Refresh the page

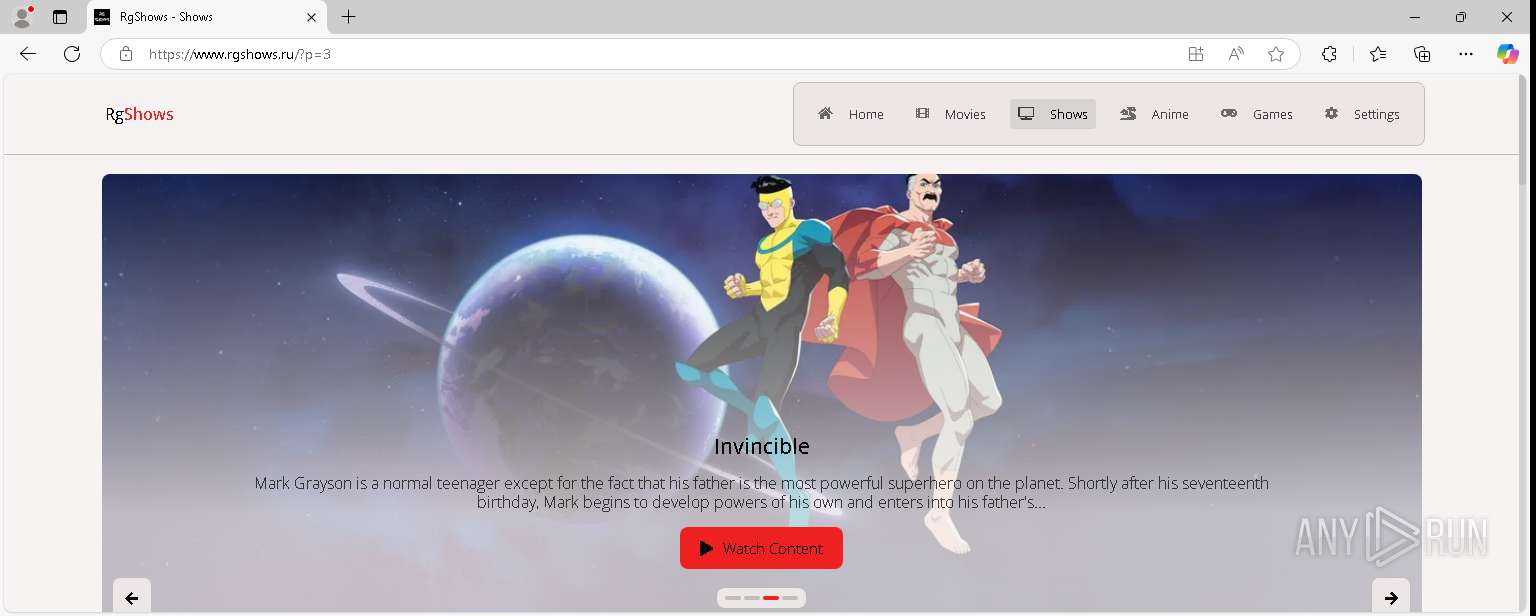pyautogui.click(x=72, y=54)
